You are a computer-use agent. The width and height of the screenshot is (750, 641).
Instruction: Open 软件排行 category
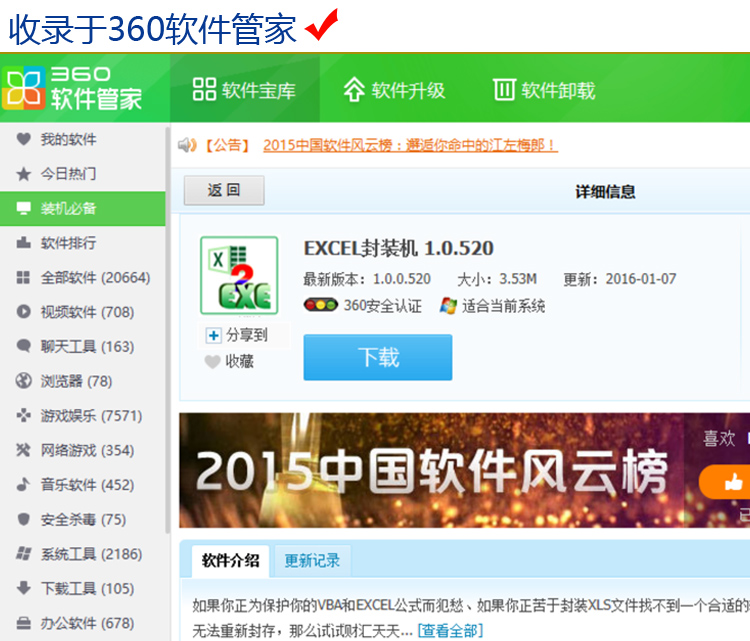[x=83, y=243]
